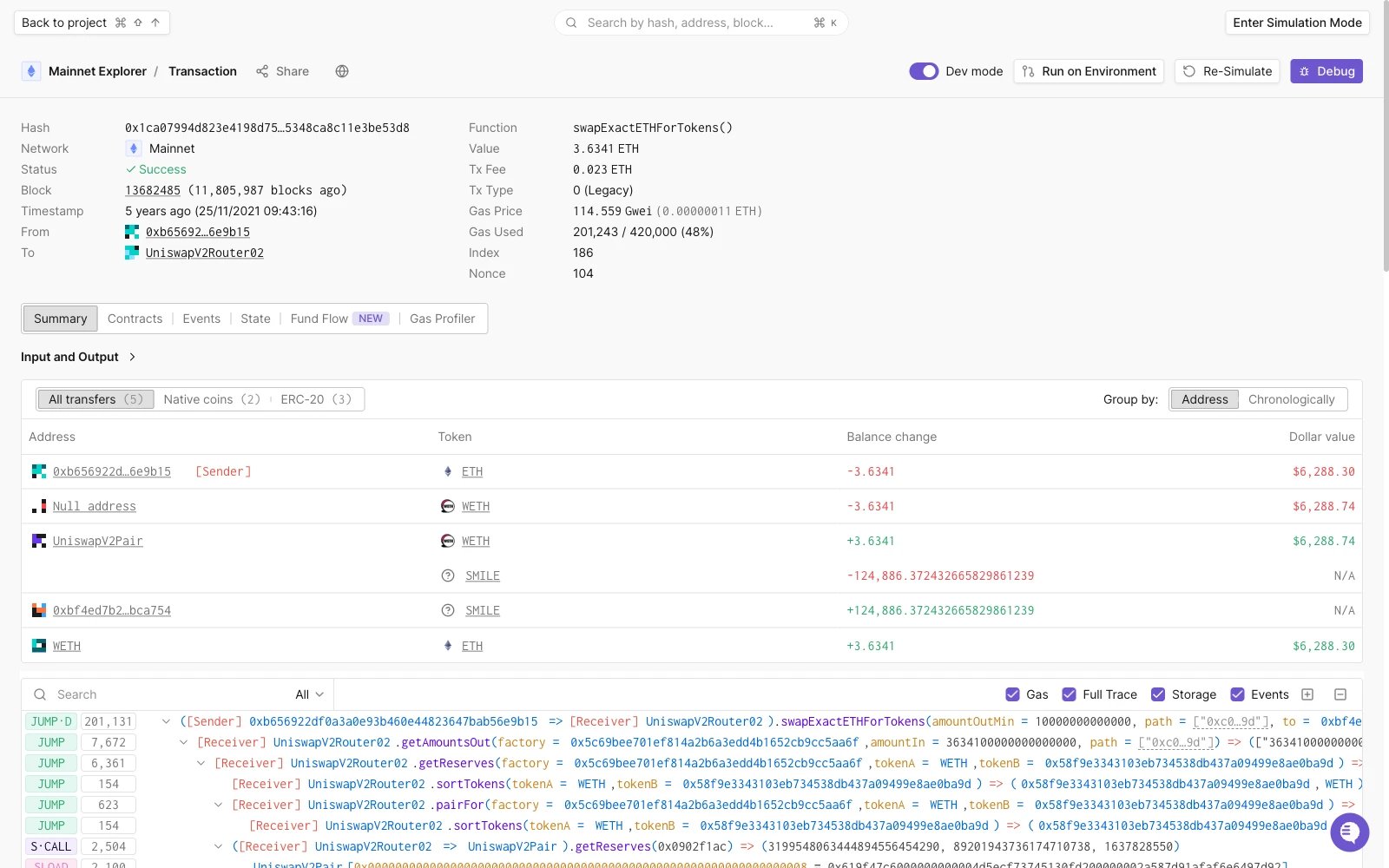The width and height of the screenshot is (1389, 868).
Task: Click unknown-token icon in positive SMILE row
Action: (x=448, y=610)
